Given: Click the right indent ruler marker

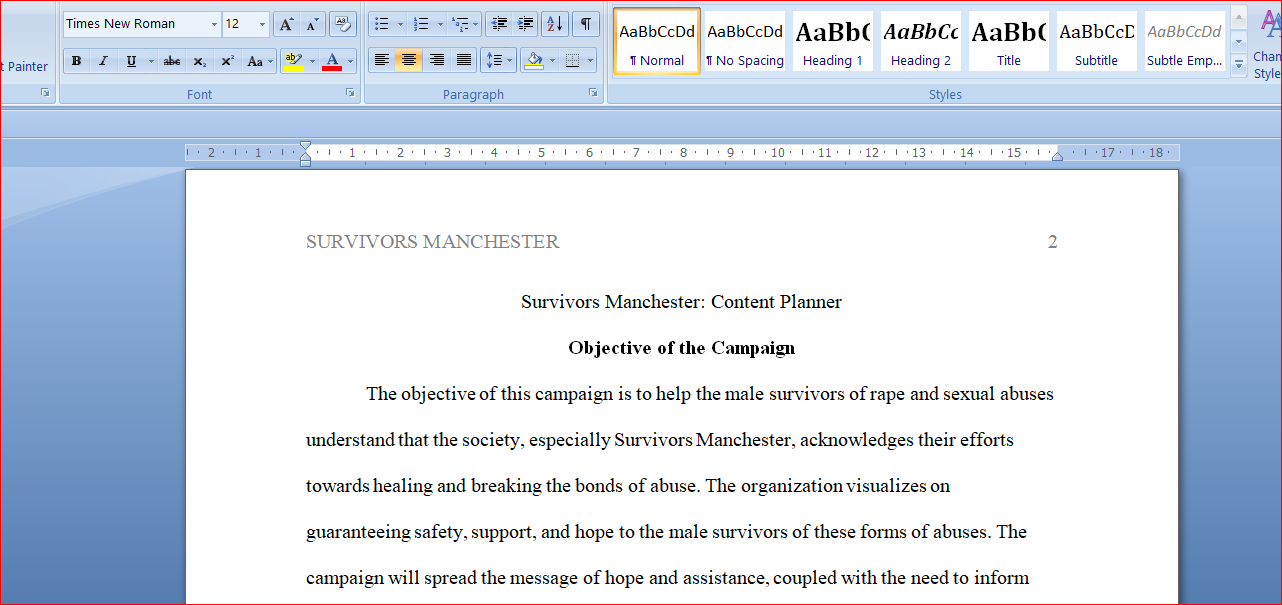Looking at the screenshot, I should (x=1057, y=155).
